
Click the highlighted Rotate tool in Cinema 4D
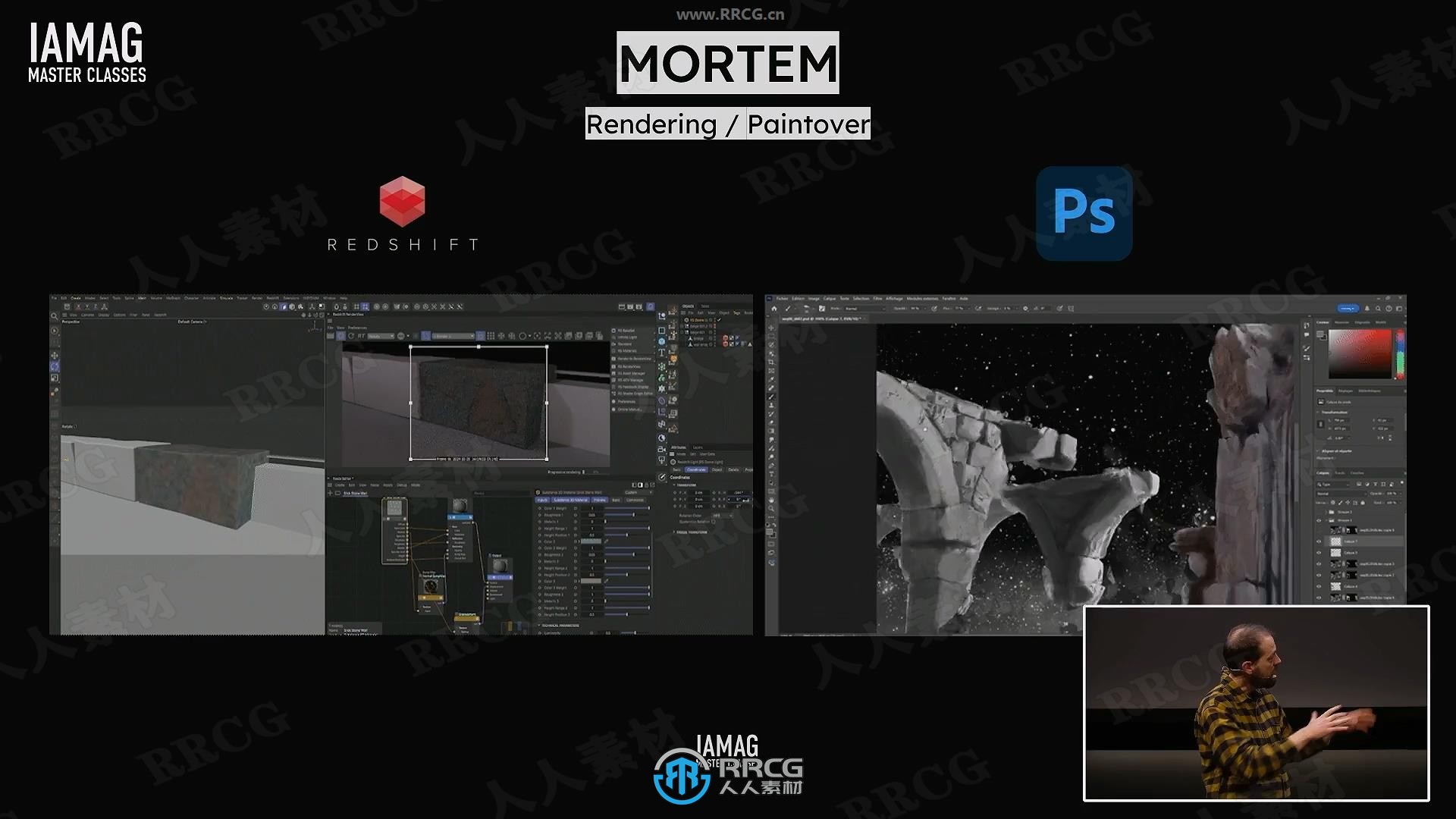(x=55, y=366)
